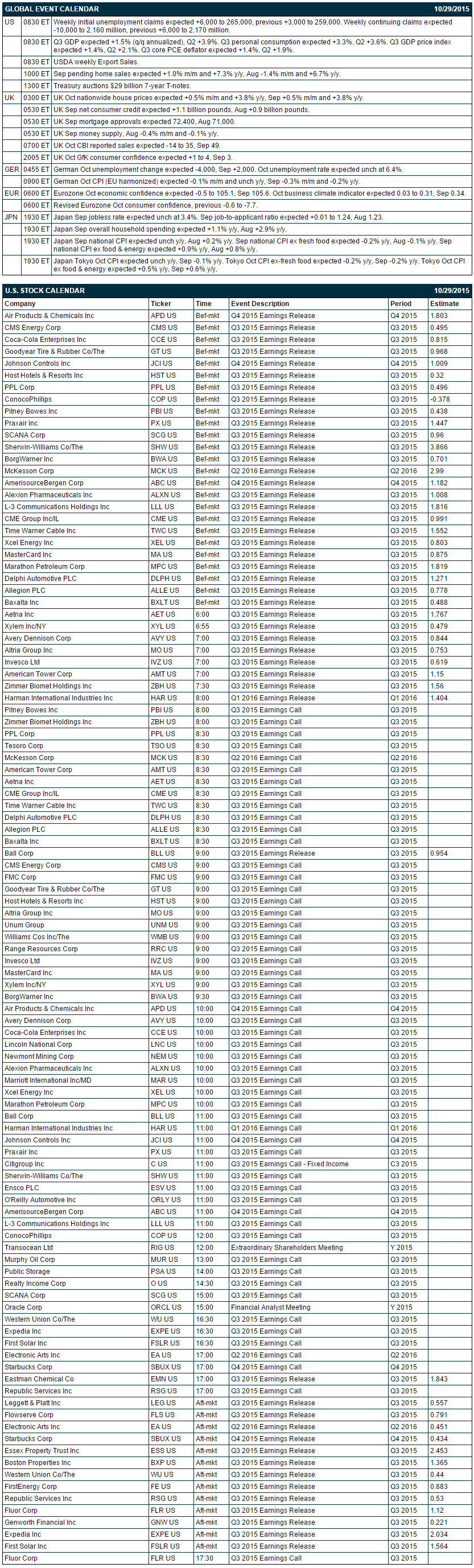Click 'Transocean Ltd' company name

click(x=28, y=1248)
